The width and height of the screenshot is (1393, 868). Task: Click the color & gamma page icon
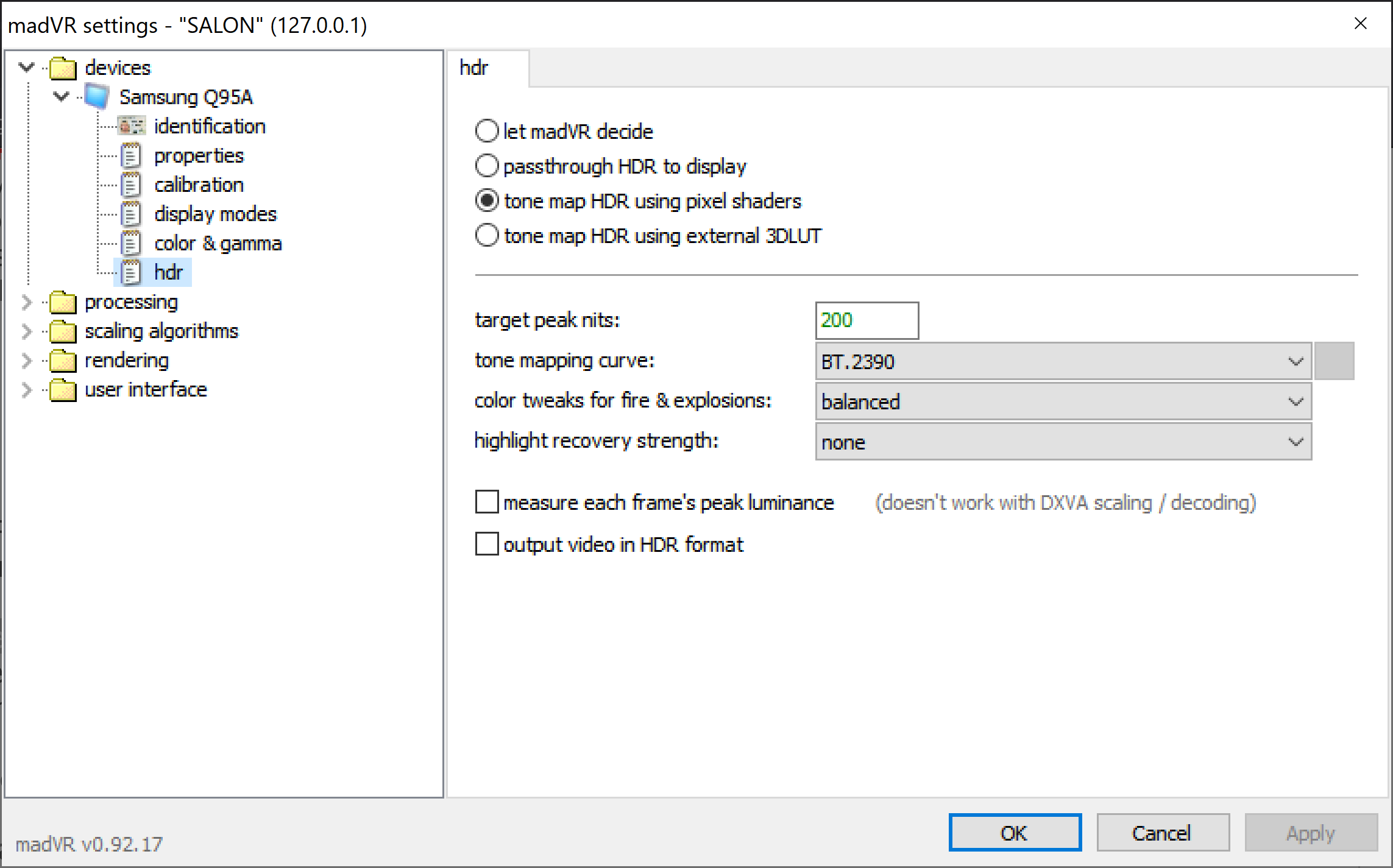[131, 243]
